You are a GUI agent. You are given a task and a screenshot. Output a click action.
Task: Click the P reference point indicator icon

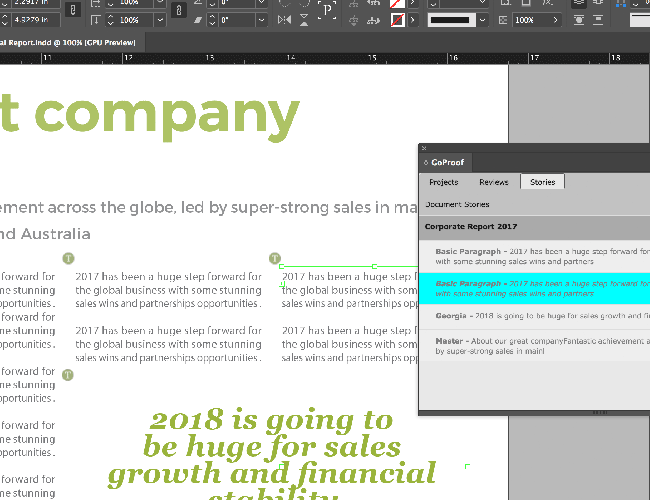tap(327, 11)
